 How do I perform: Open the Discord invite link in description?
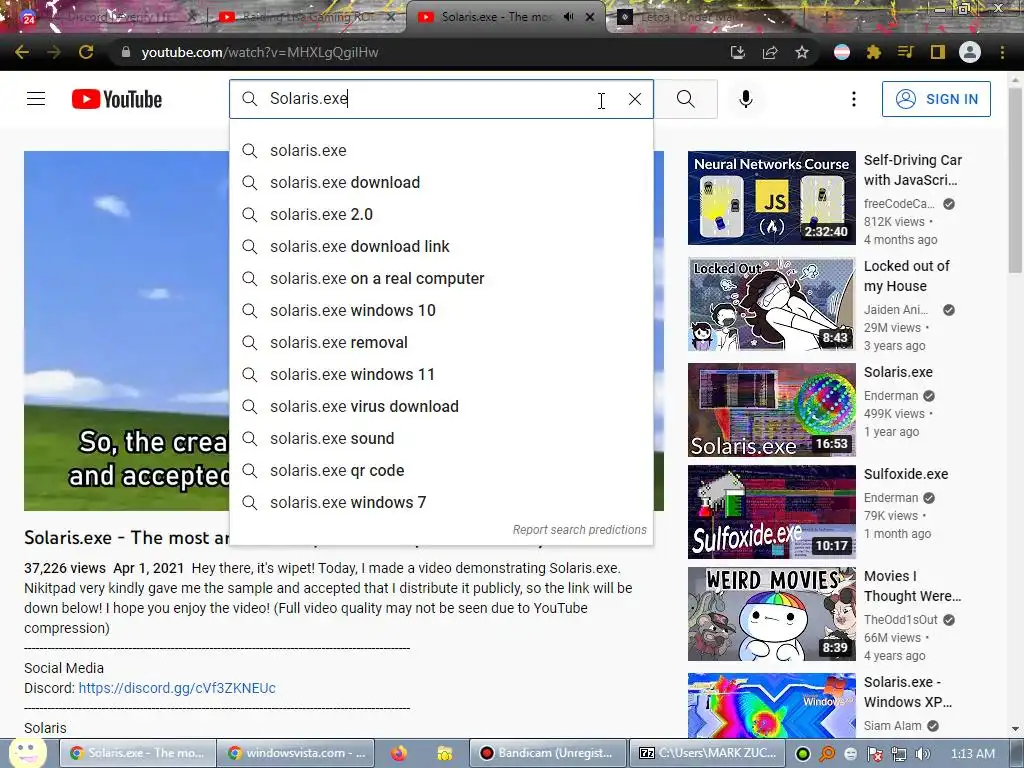coord(177,688)
